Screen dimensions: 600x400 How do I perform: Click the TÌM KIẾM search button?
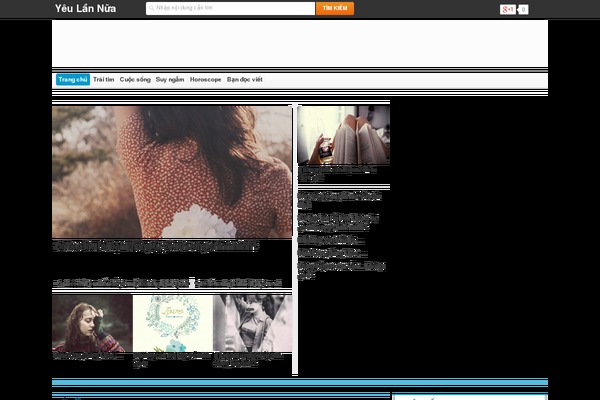pos(335,8)
